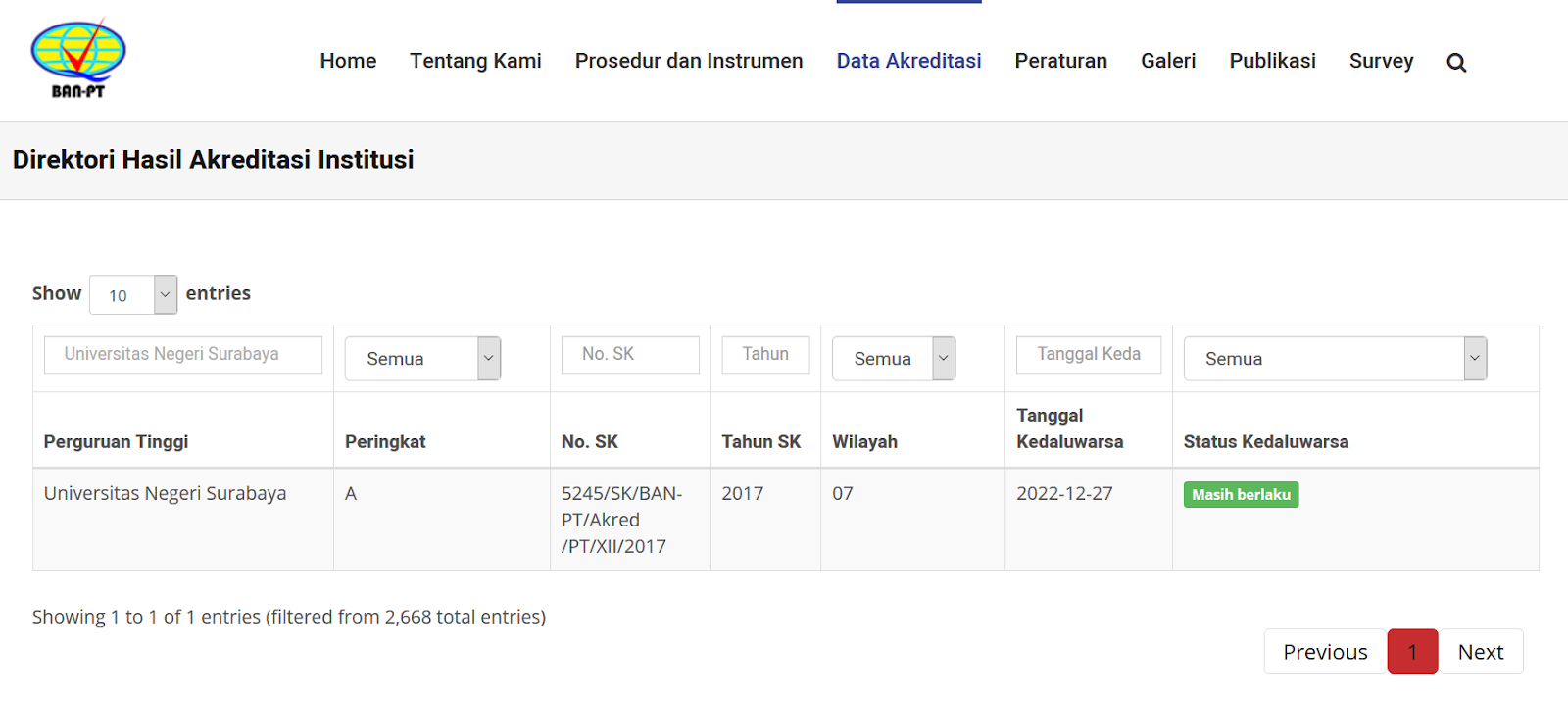The image size is (1568, 701).
Task: Click the No. SK filter field
Action: click(630, 355)
